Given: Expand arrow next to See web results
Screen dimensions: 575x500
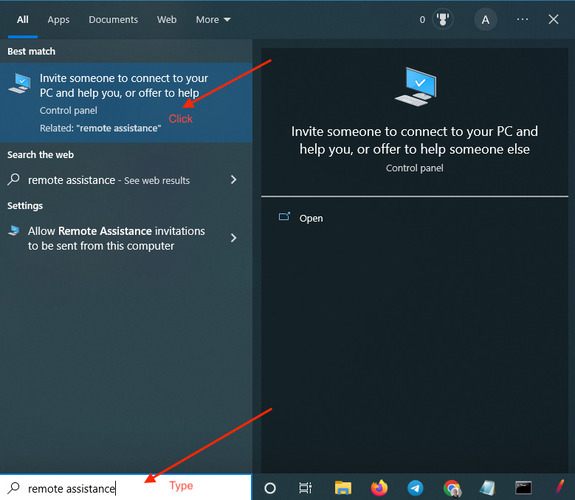Looking at the screenshot, I should tap(234, 180).
